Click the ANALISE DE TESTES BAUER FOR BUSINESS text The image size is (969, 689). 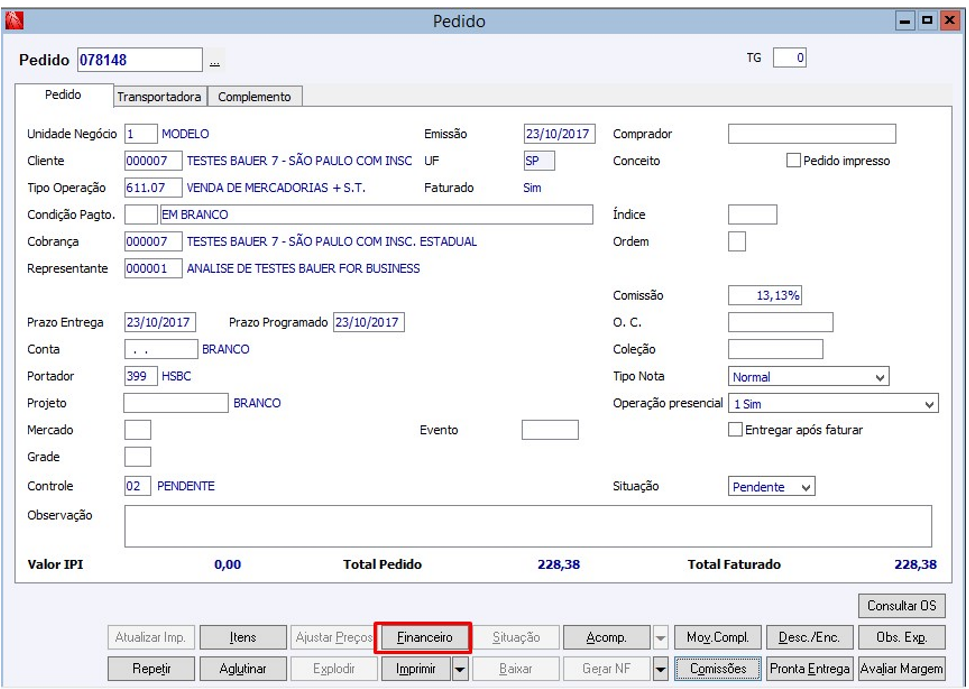tap(303, 268)
